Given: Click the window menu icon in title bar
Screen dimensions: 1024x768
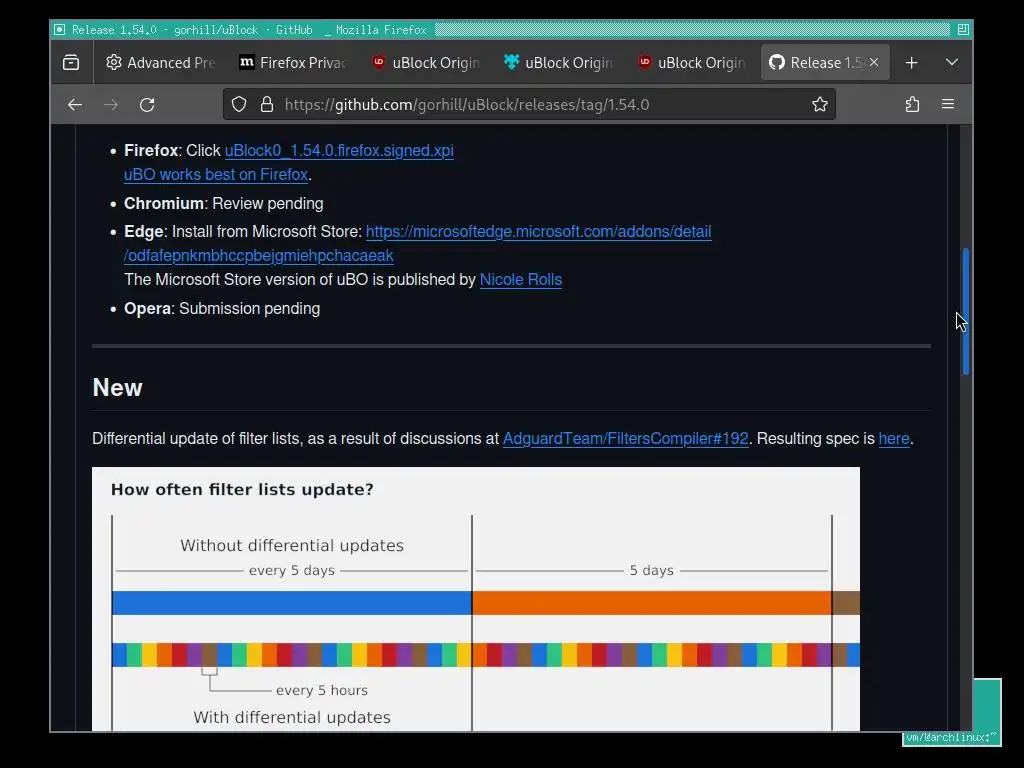Looking at the screenshot, I should [x=59, y=29].
